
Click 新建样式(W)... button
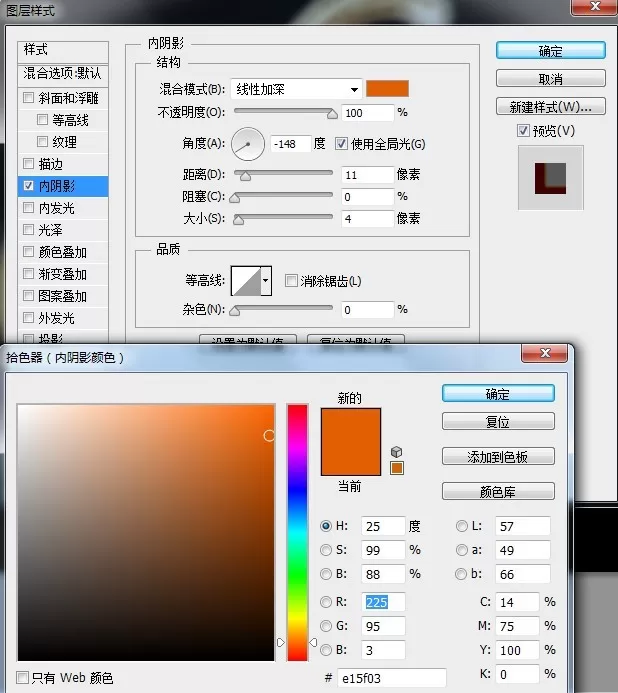550,107
